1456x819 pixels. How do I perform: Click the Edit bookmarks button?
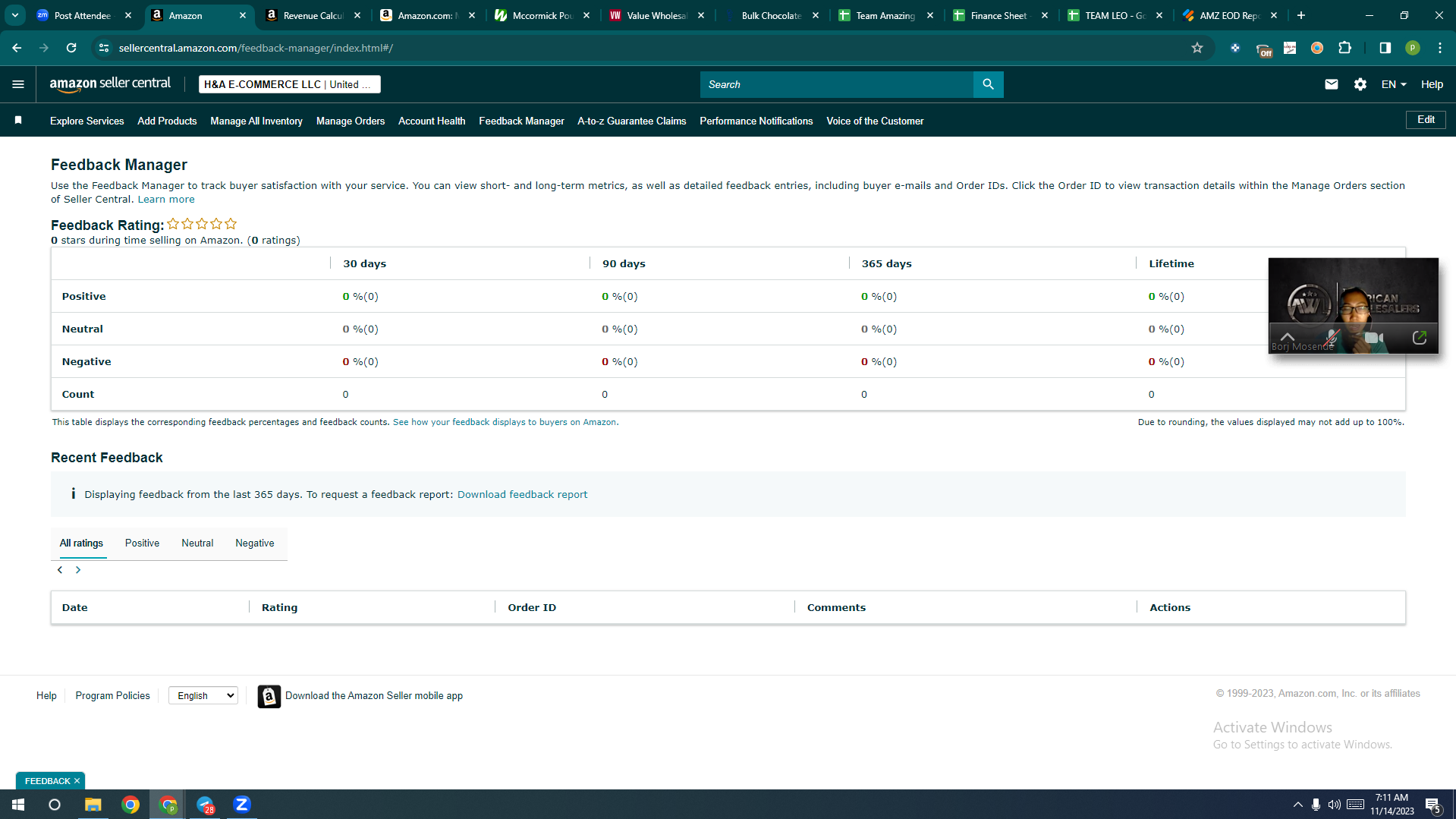[x=1426, y=120]
